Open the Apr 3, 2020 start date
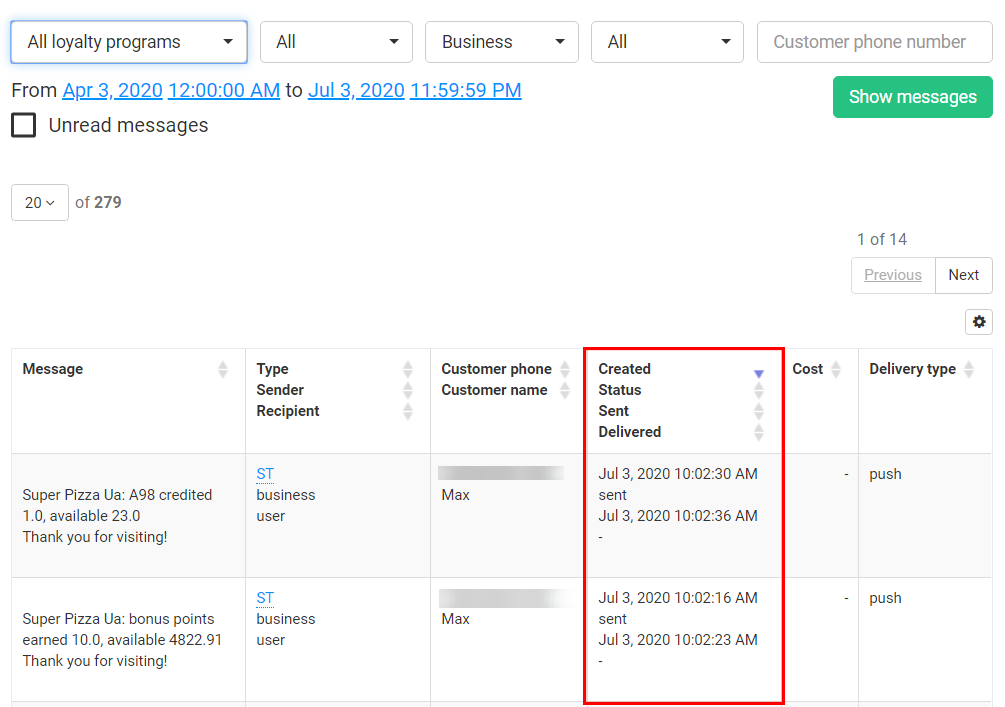The image size is (1005, 707). pyautogui.click(x=112, y=90)
